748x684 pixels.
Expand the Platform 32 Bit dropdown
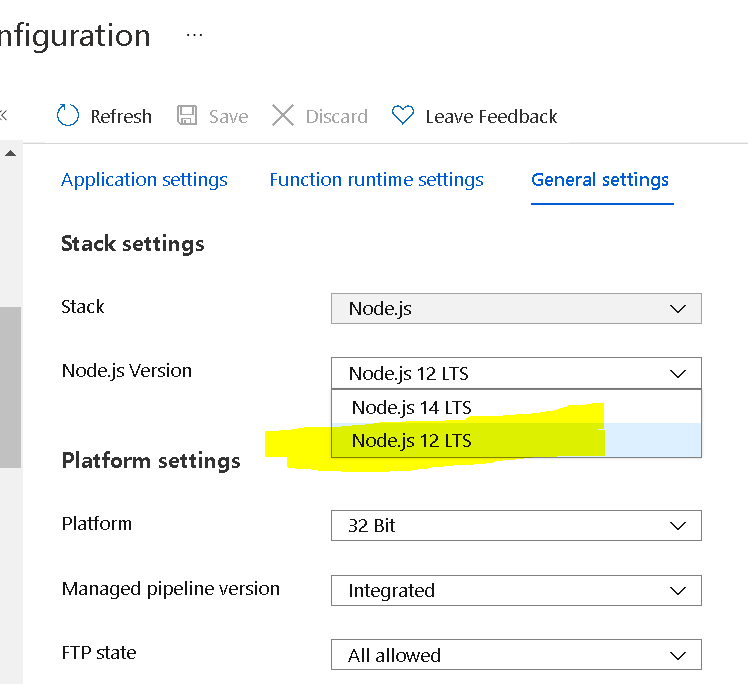[x=515, y=526]
